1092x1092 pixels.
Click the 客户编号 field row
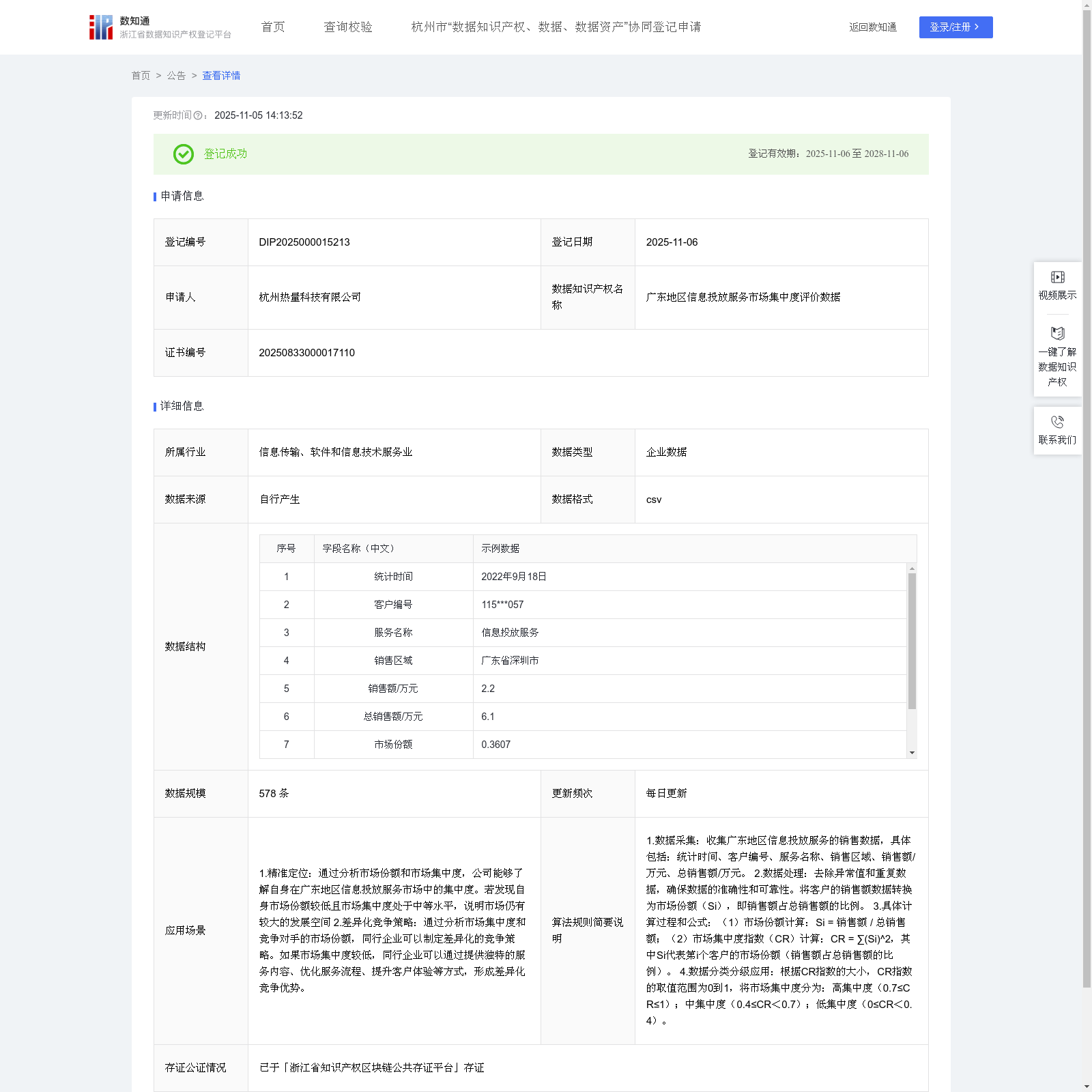point(584,605)
